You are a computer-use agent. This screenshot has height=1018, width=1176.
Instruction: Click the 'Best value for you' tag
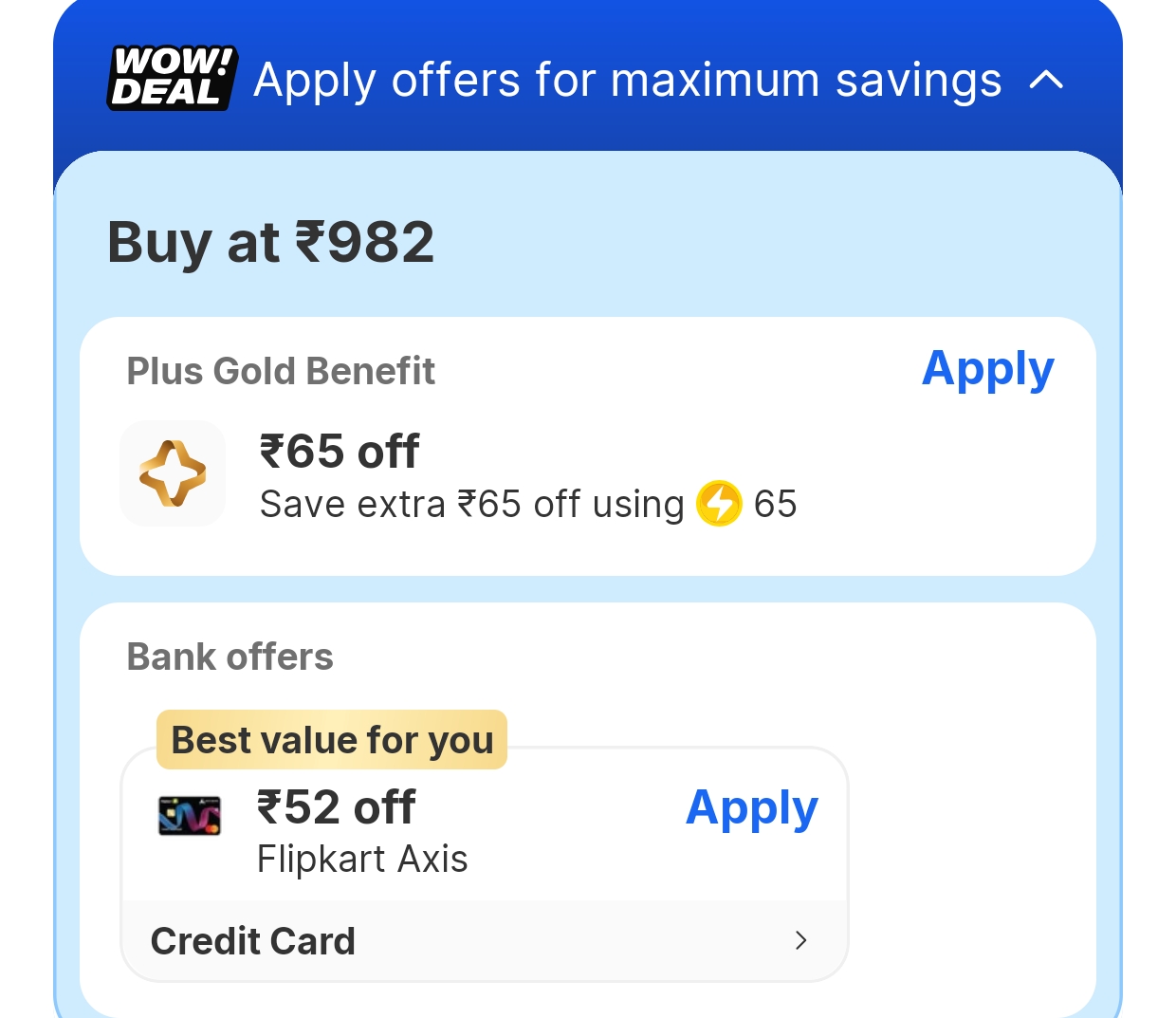click(332, 739)
